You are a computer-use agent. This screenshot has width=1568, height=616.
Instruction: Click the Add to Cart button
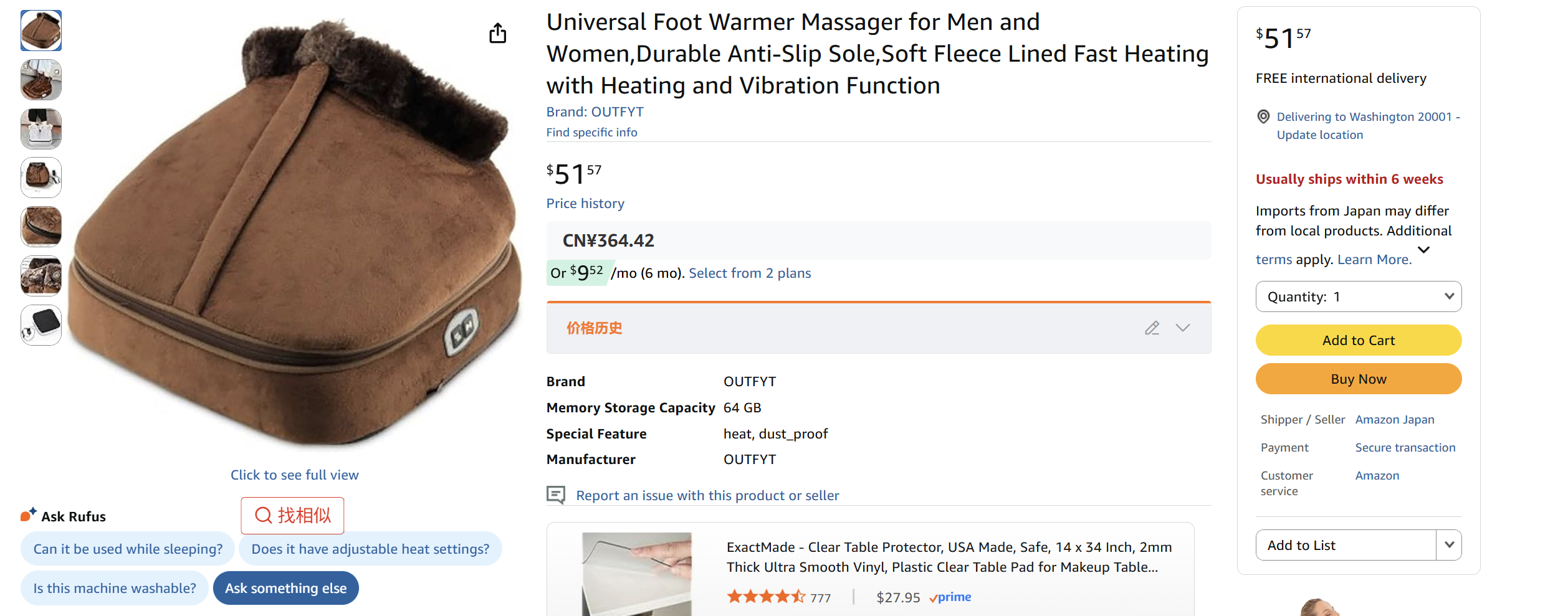click(x=1358, y=340)
